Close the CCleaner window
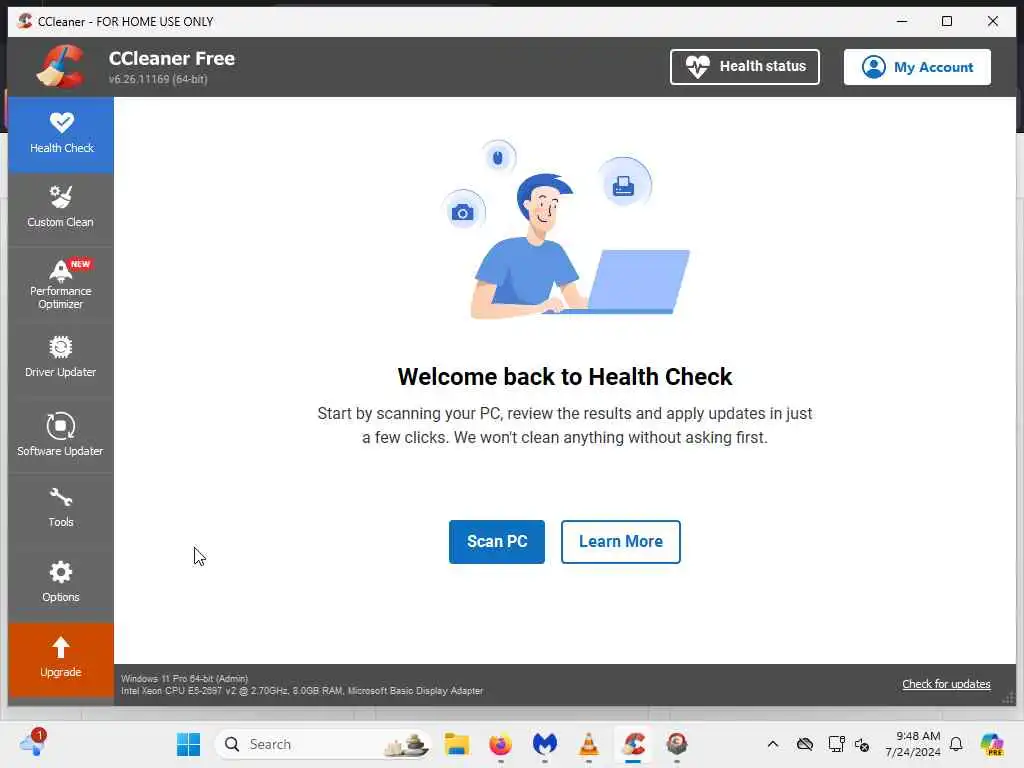This screenshot has height=768, width=1024. pyautogui.click(x=993, y=21)
